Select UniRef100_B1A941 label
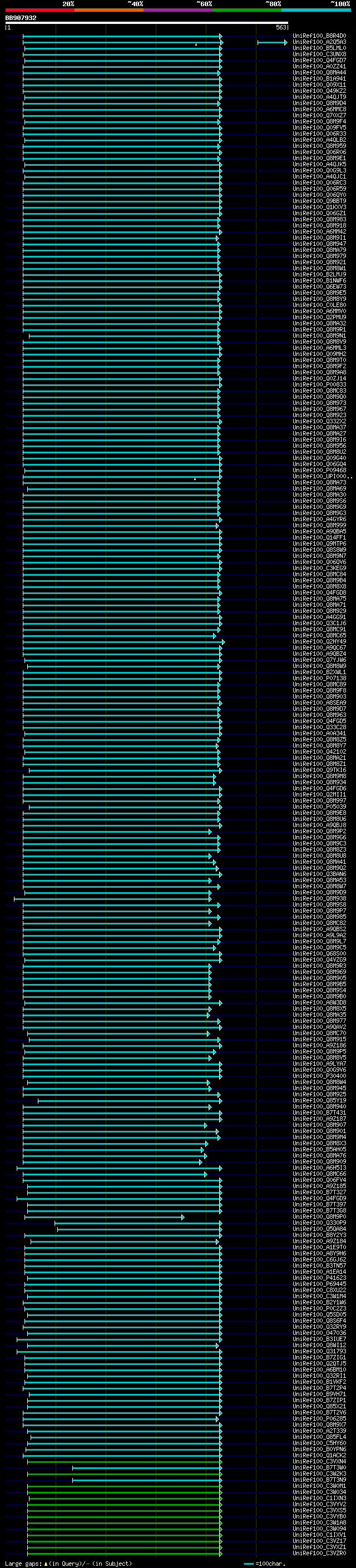This screenshot has width=356, height=1568. click(x=319, y=78)
